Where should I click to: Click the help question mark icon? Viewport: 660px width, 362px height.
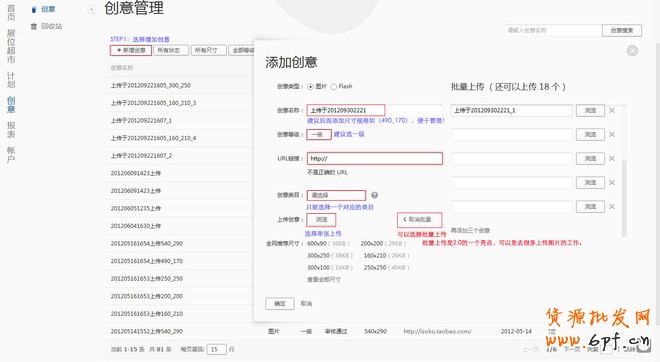pyautogui.click(x=374, y=195)
